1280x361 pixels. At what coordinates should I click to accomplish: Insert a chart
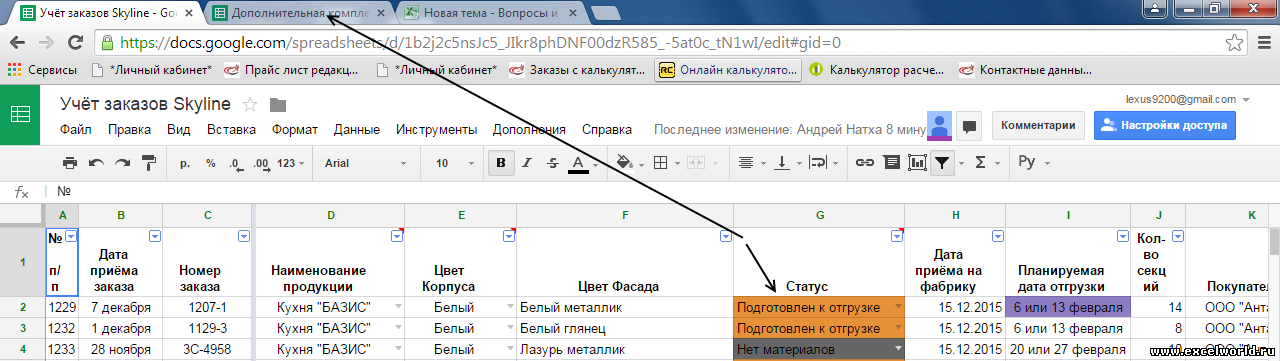[x=917, y=163]
